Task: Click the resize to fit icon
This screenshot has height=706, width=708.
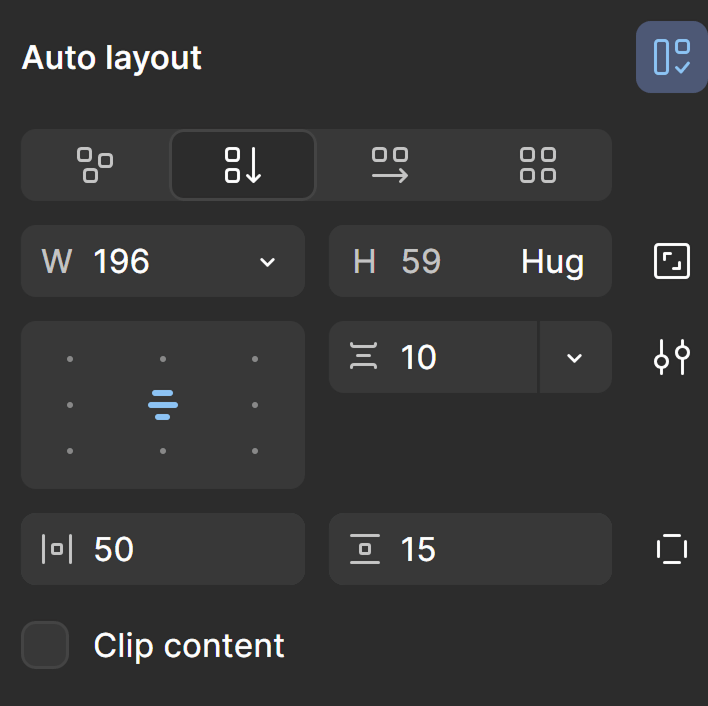Action: 672,261
